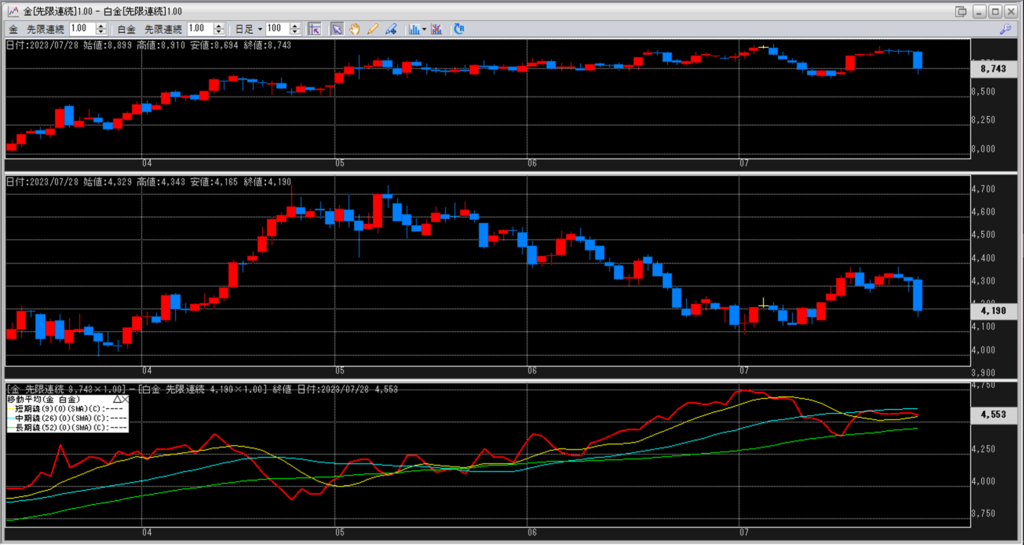The image size is (1024, 545).
Task: Click 先限連続 next to 金
Action: click(x=46, y=29)
